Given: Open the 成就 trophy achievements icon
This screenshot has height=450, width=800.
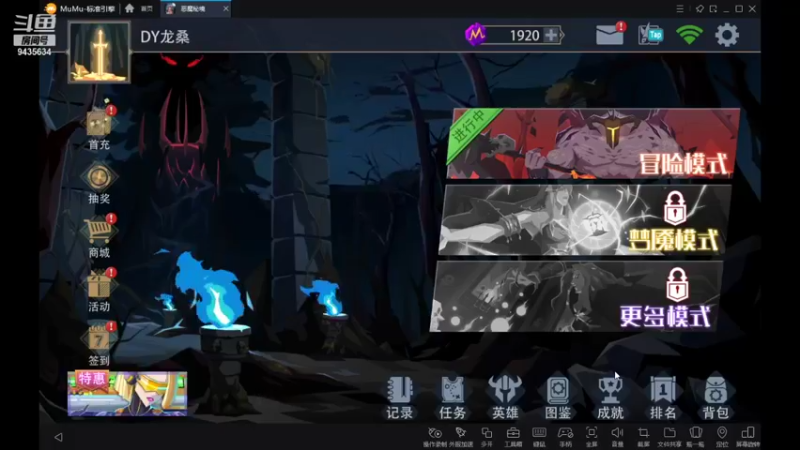Looking at the screenshot, I should pos(610,391).
